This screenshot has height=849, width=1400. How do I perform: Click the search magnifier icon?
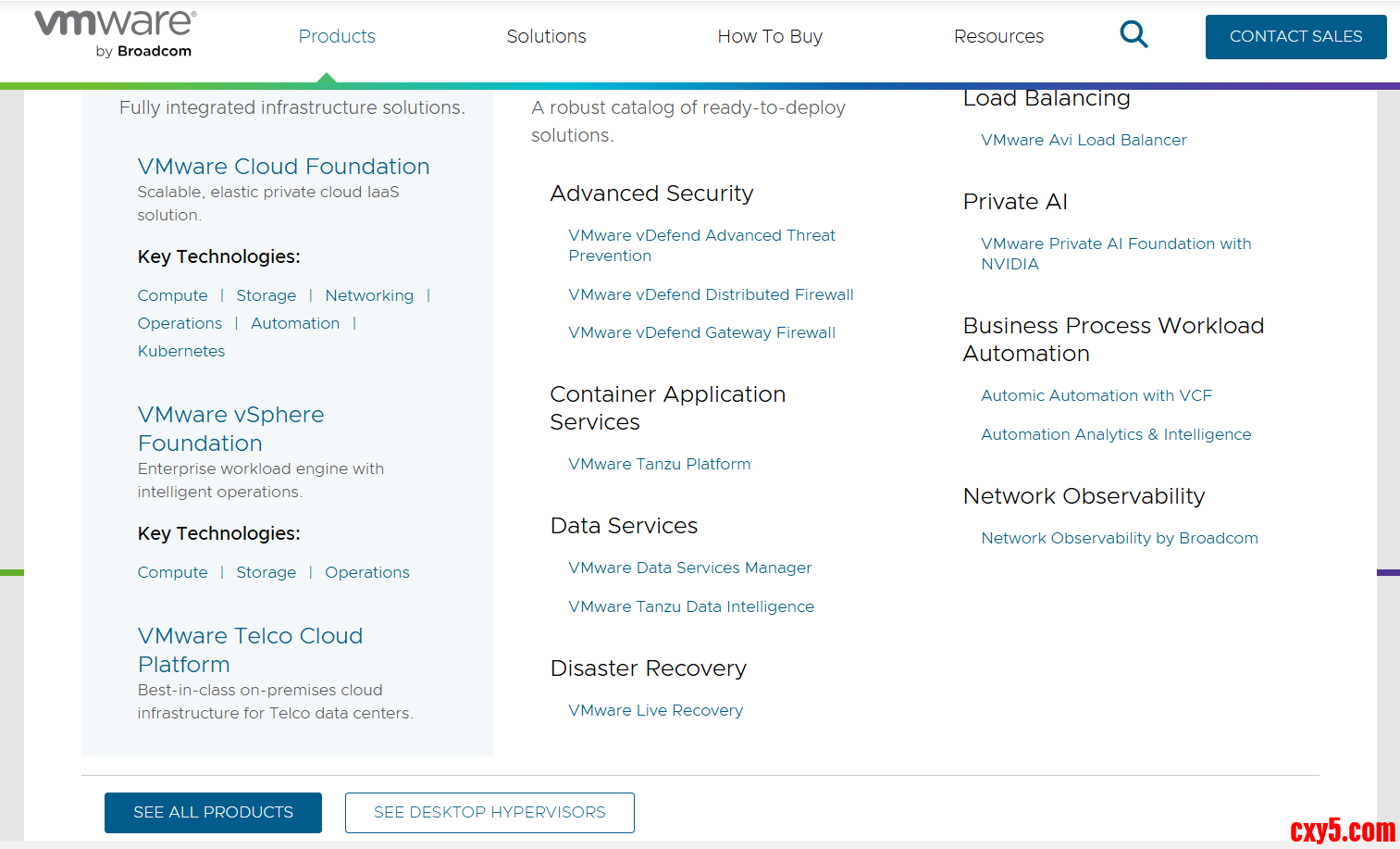pos(1134,35)
